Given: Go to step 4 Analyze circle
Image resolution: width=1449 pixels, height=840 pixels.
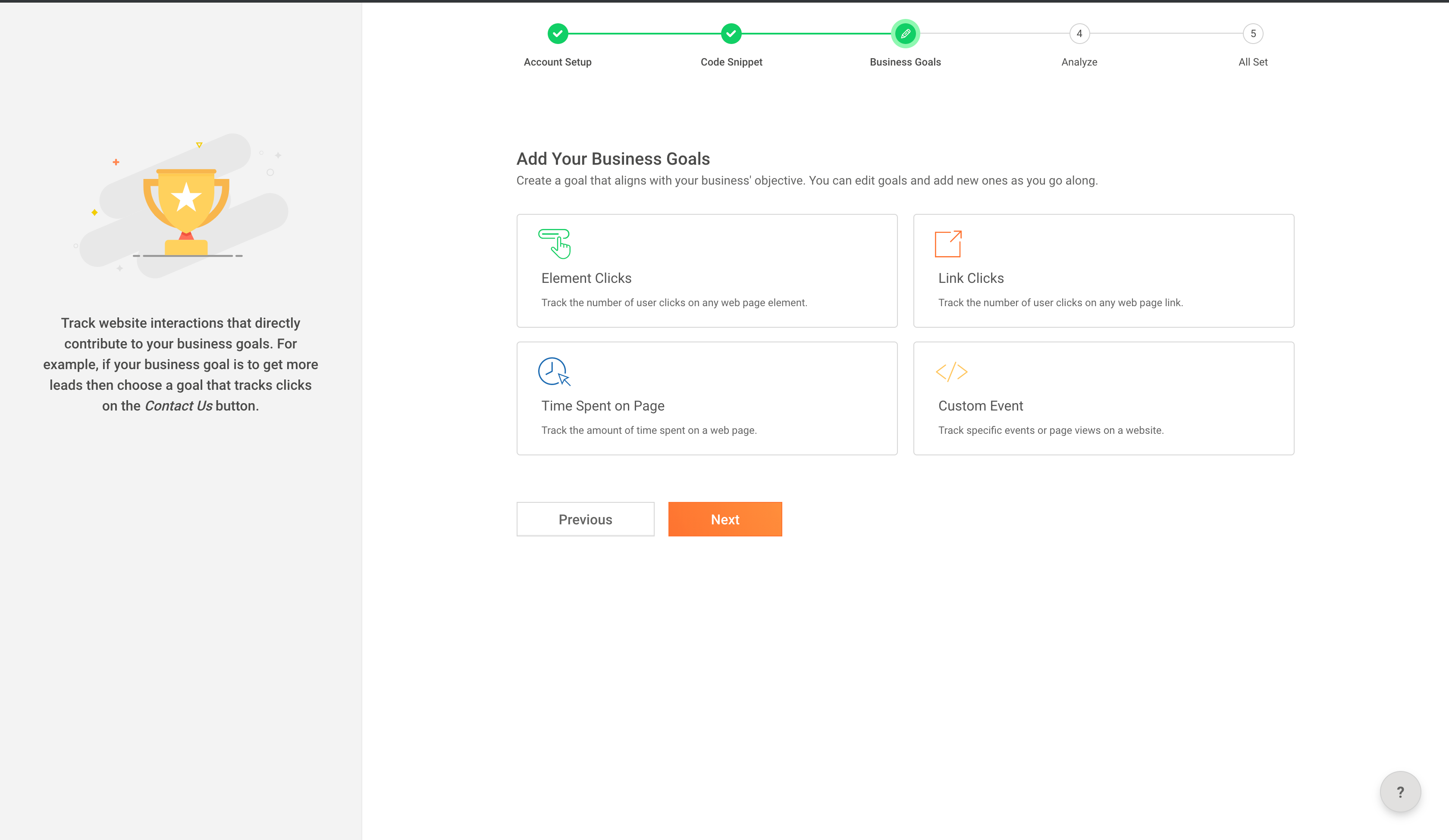Looking at the screenshot, I should click(x=1079, y=34).
